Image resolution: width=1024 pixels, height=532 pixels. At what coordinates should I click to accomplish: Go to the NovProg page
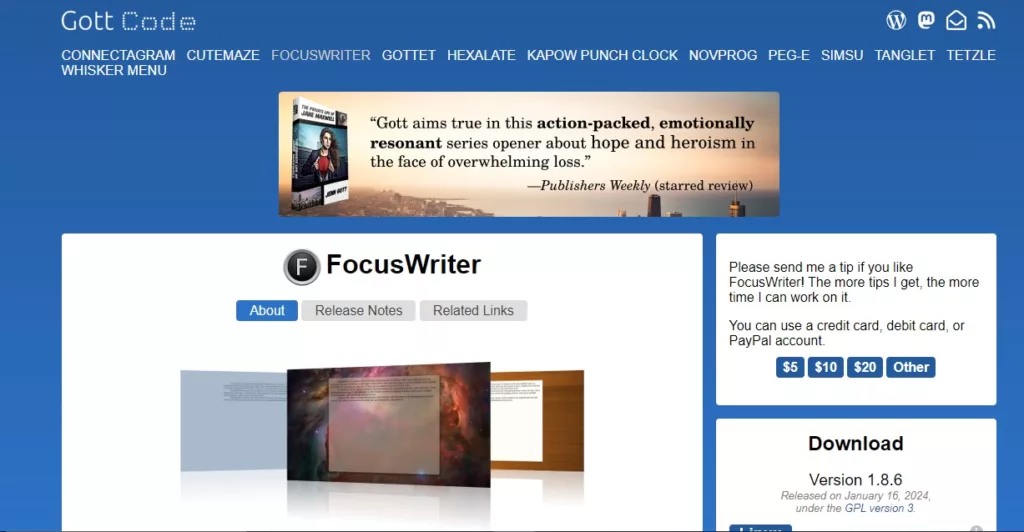[x=723, y=55]
